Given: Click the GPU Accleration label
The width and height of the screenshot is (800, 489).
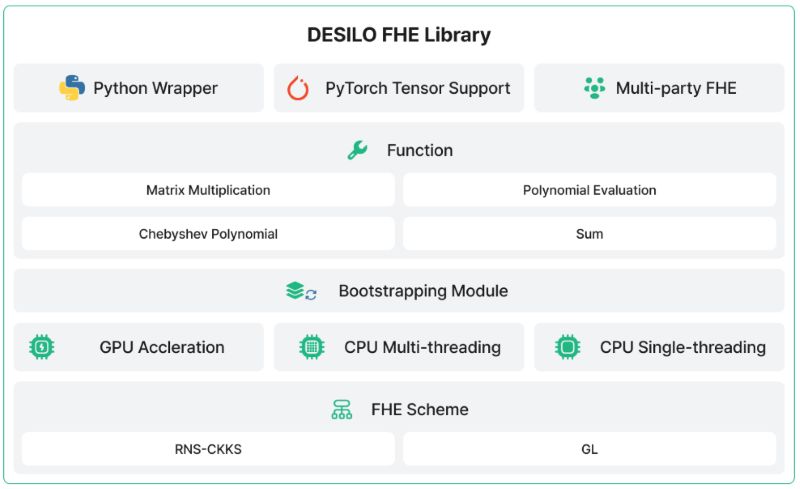Looking at the screenshot, I should 162,347.
